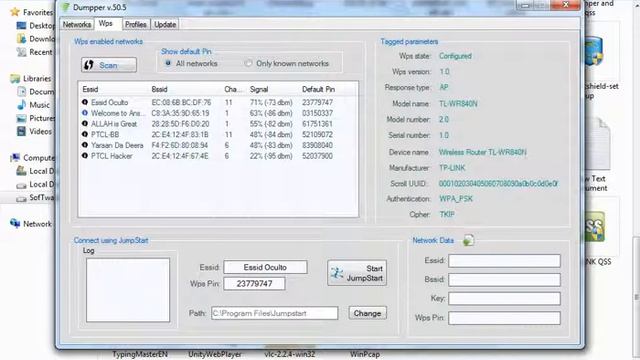The image size is (640, 360).
Task: Click signal value 22% (-95 dbm)
Action: click(271, 156)
